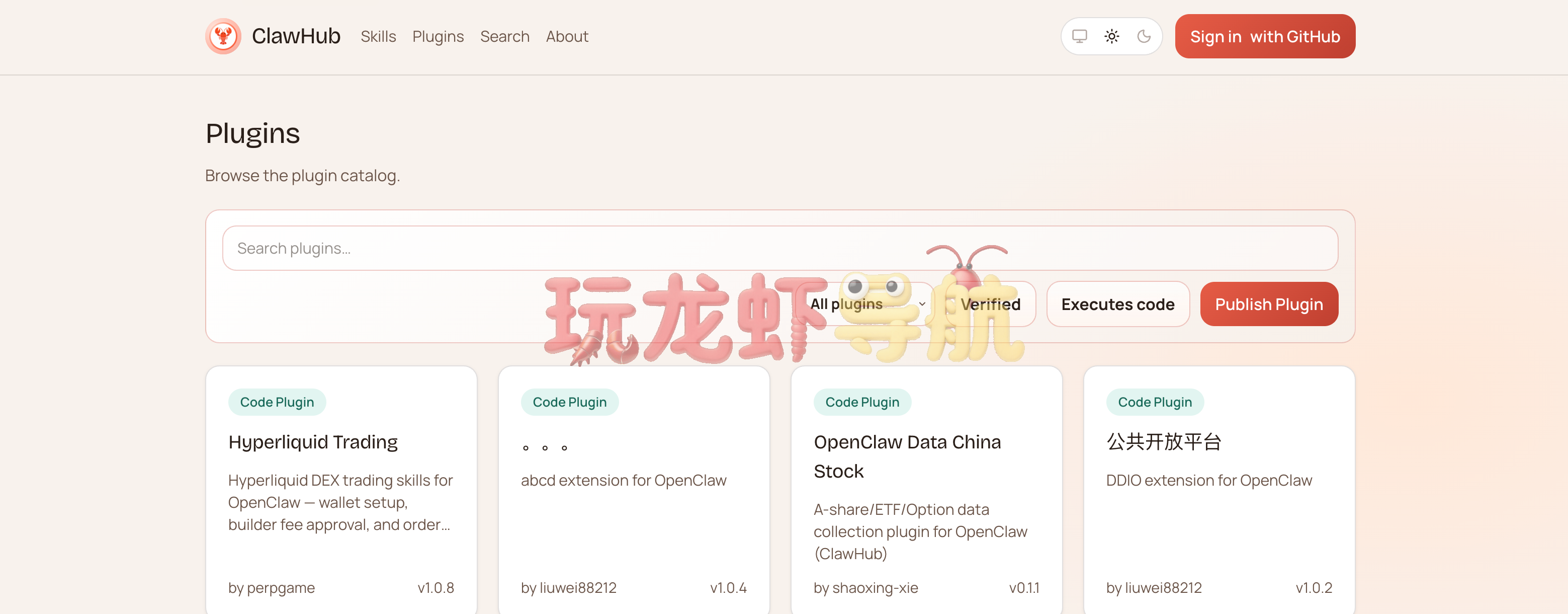Toggle the Verified filter
The image size is (1568, 614).
[x=990, y=304]
